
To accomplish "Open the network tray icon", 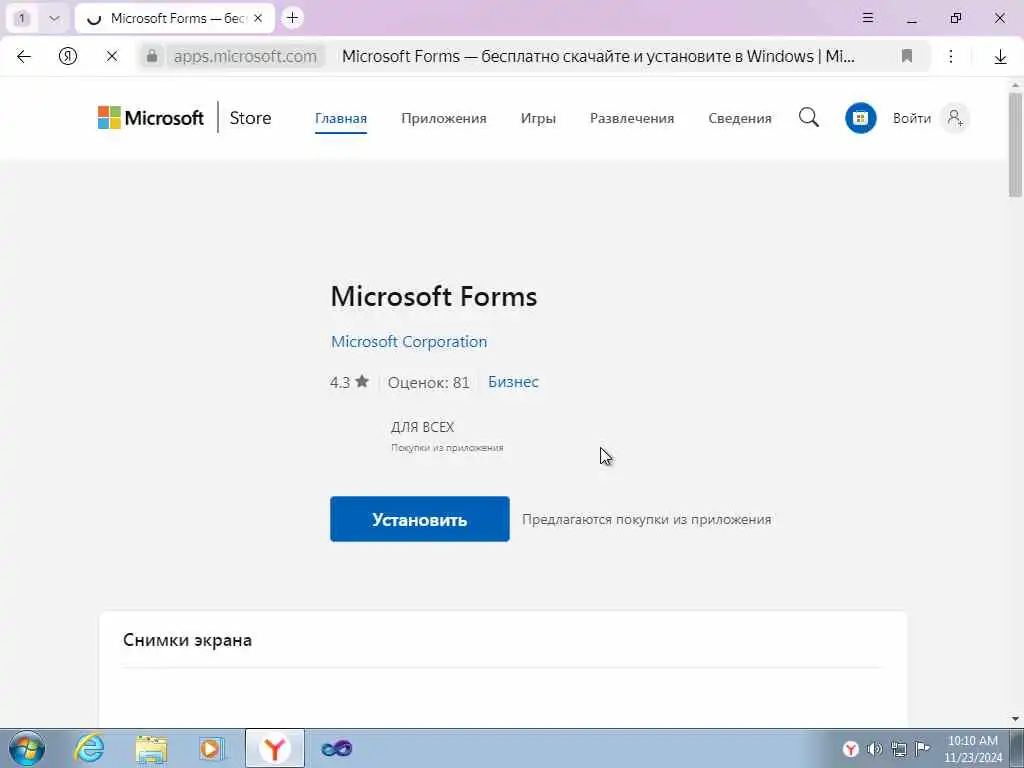I will [x=899, y=749].
